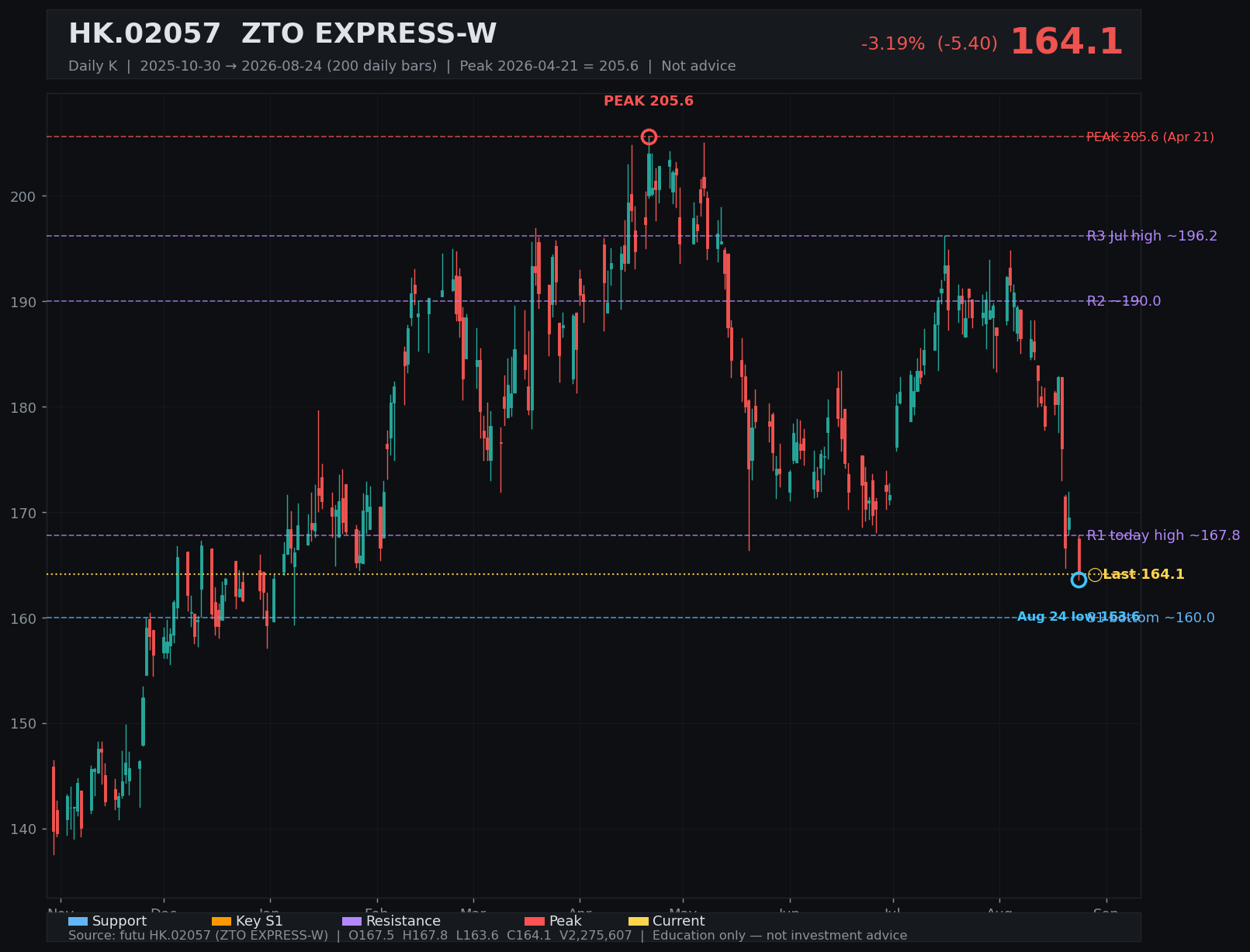Click the 170 tick on the price axis

coord(23,513)
